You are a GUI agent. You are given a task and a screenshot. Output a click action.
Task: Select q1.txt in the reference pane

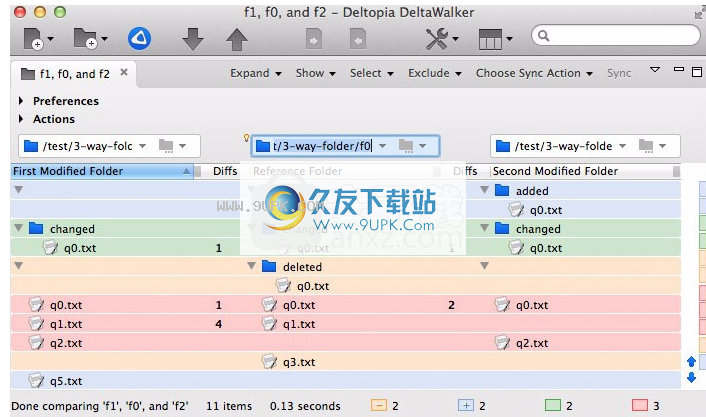299,324
